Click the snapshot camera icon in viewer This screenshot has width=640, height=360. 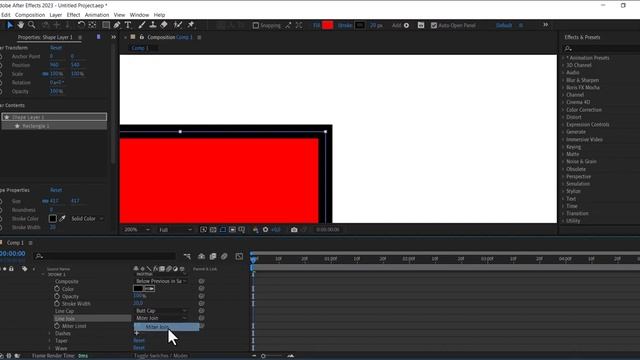coord(294,230)
